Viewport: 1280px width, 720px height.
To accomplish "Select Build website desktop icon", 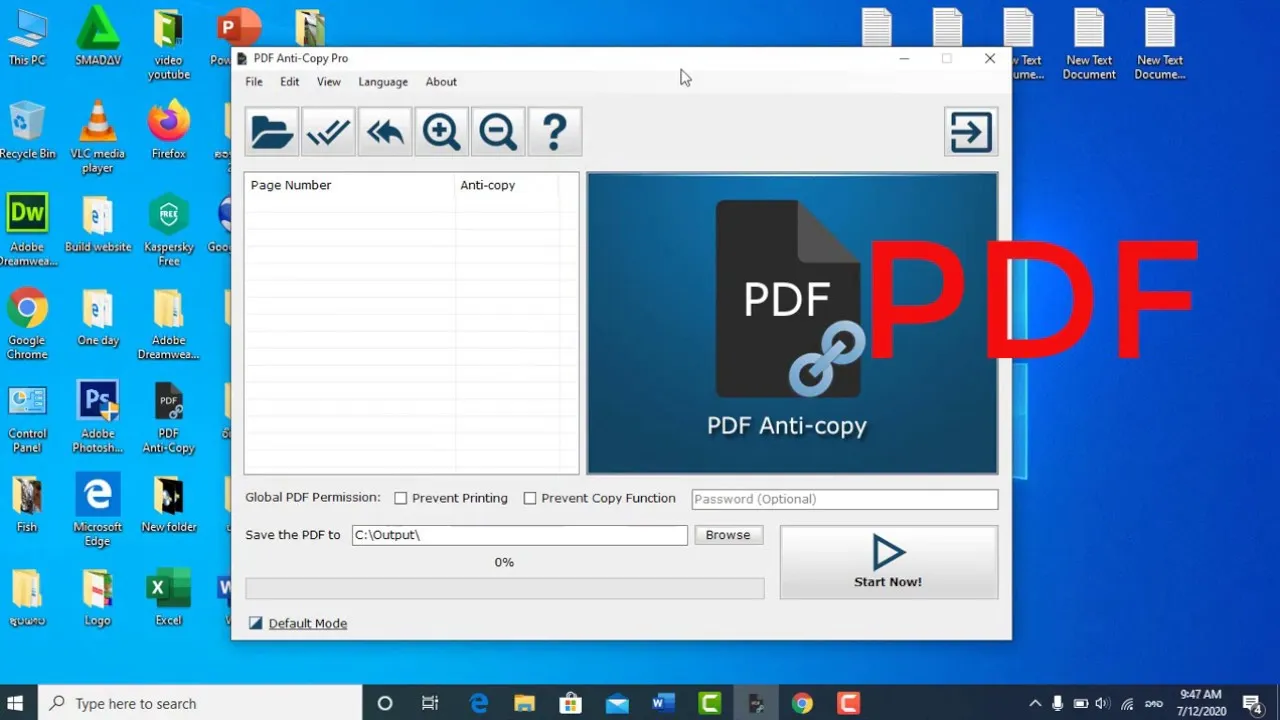I will [97, 223].
